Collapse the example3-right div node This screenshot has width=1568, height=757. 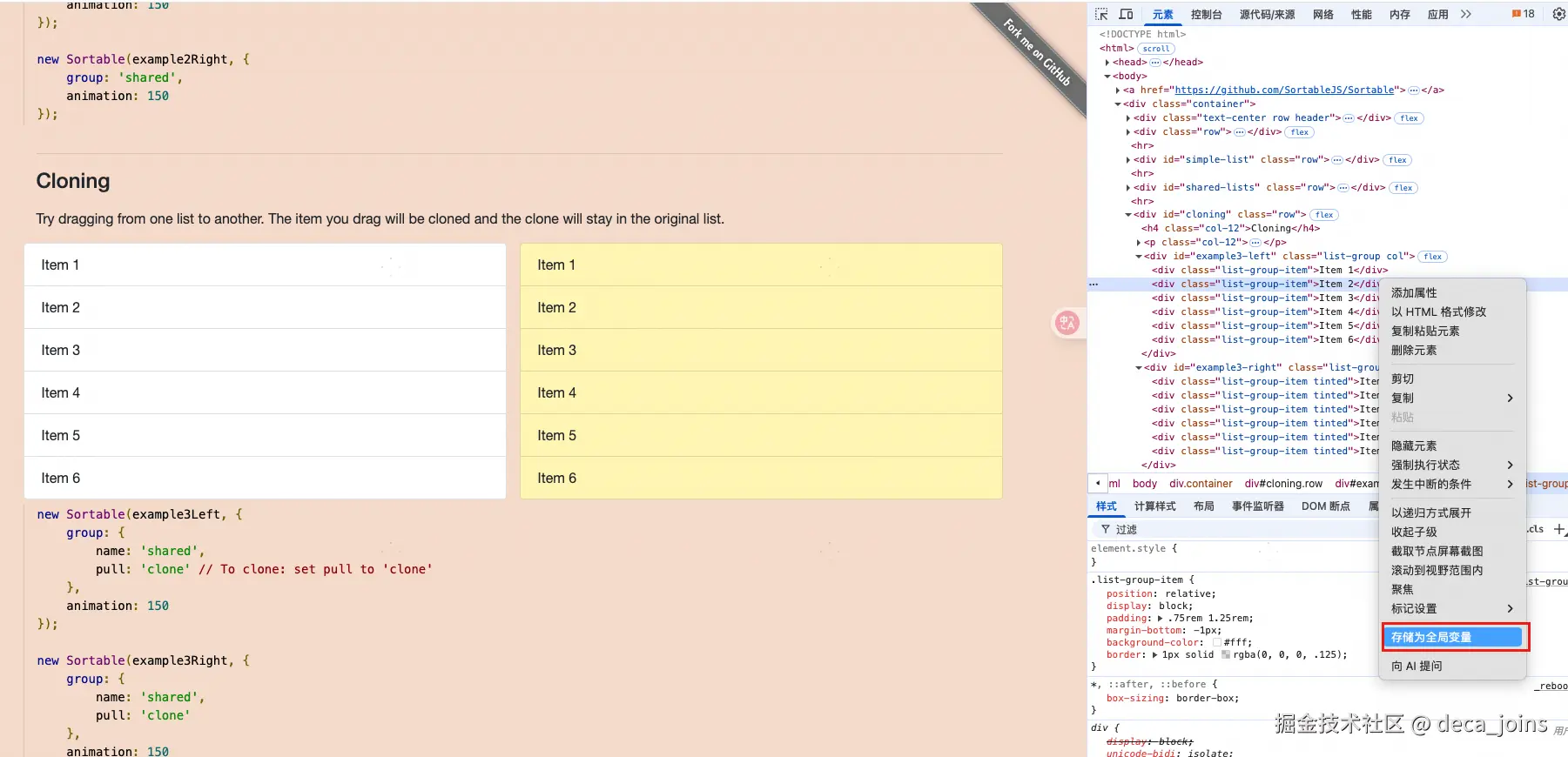[1139, 368]
